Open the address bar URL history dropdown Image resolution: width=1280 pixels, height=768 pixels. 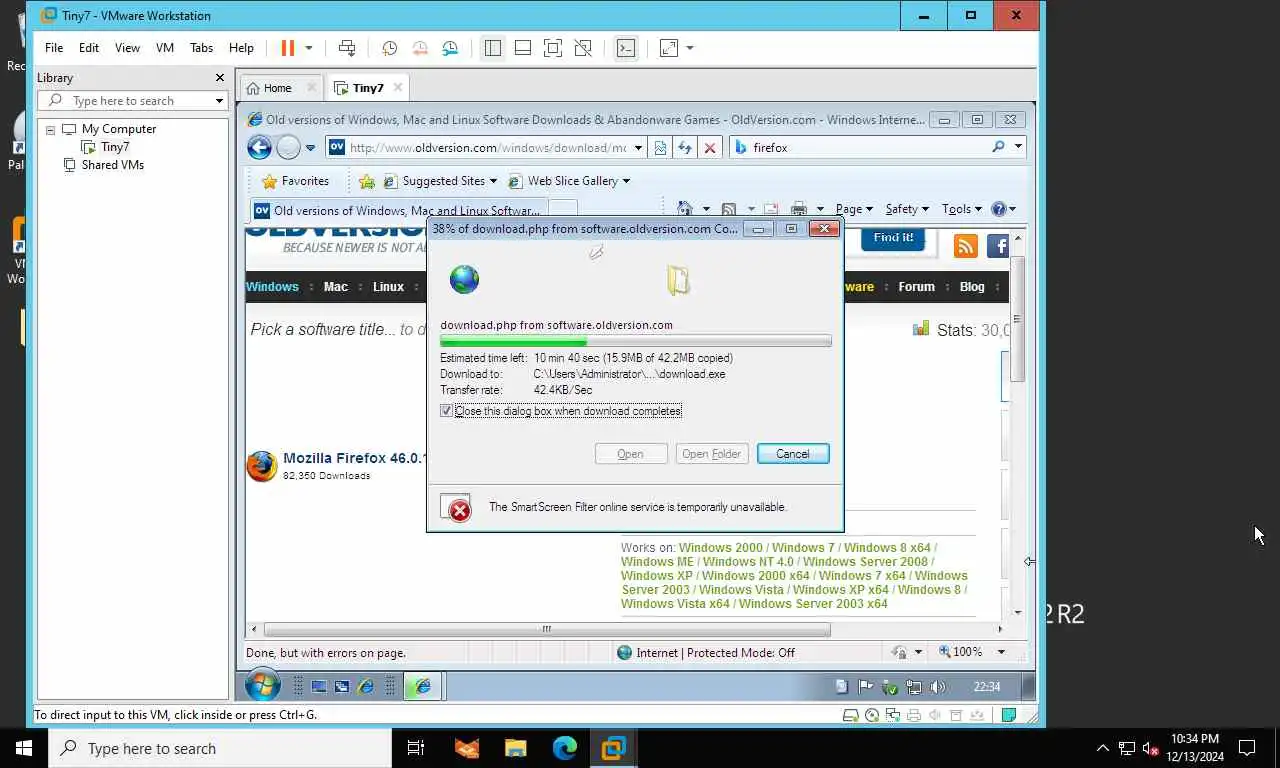point(639,148)
